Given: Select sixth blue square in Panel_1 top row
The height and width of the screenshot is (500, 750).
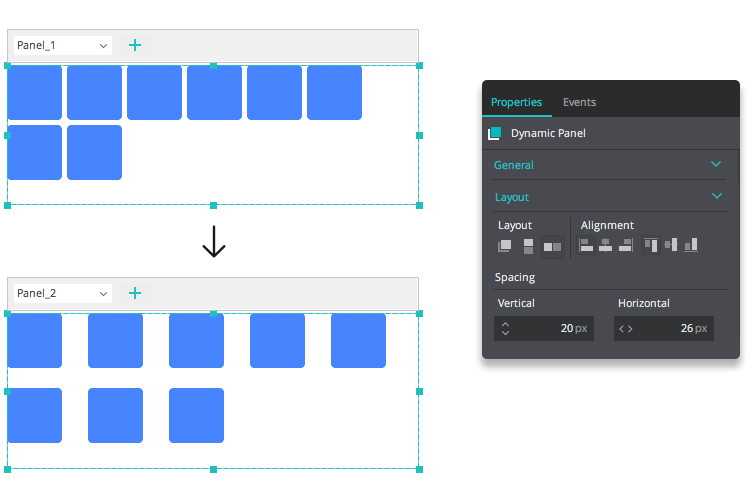Looking at the screenshot, I should (x=334, y=92).
